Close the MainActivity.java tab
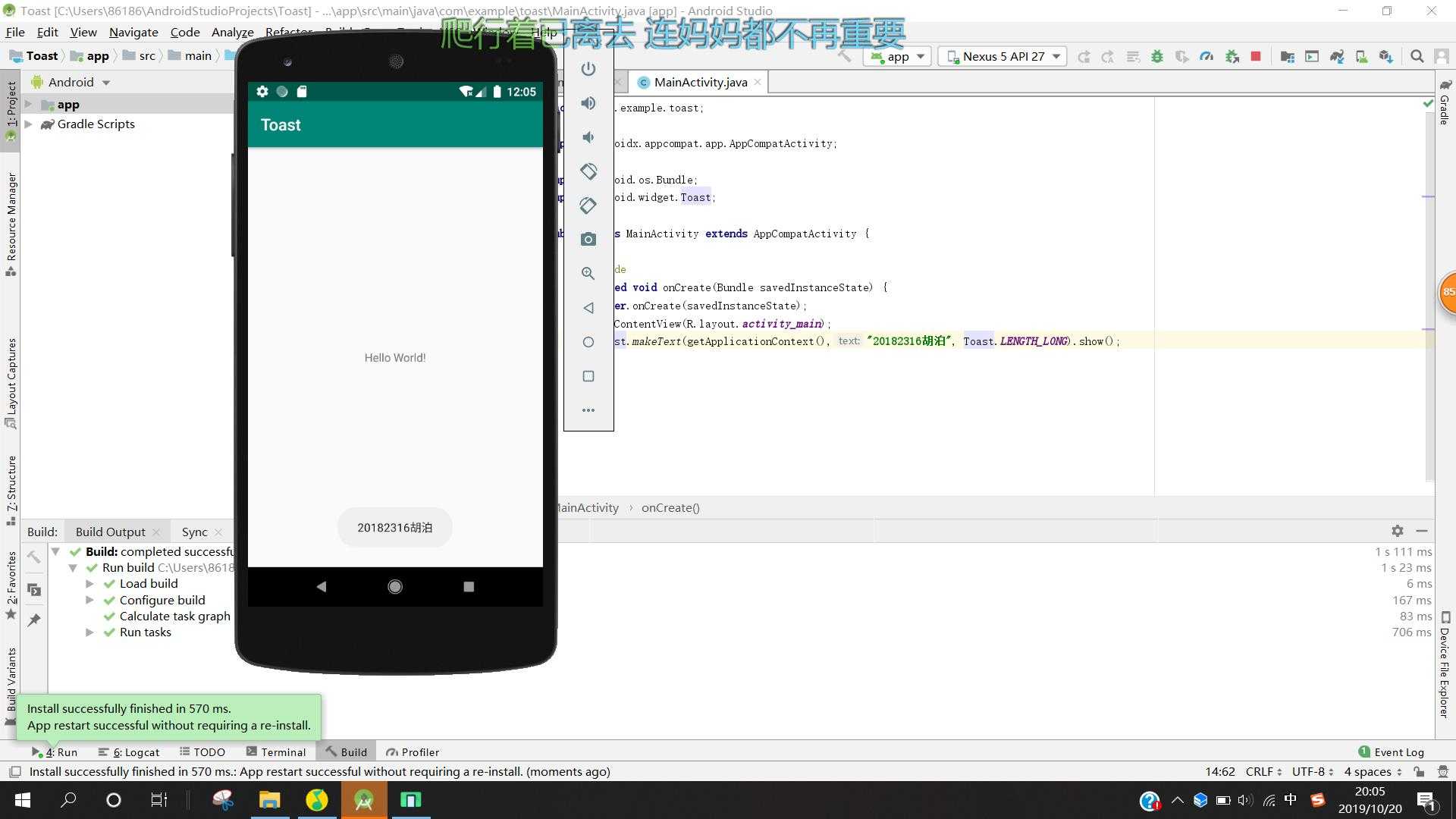Screen dimensions: 1456x819 [x=757, y=82]
